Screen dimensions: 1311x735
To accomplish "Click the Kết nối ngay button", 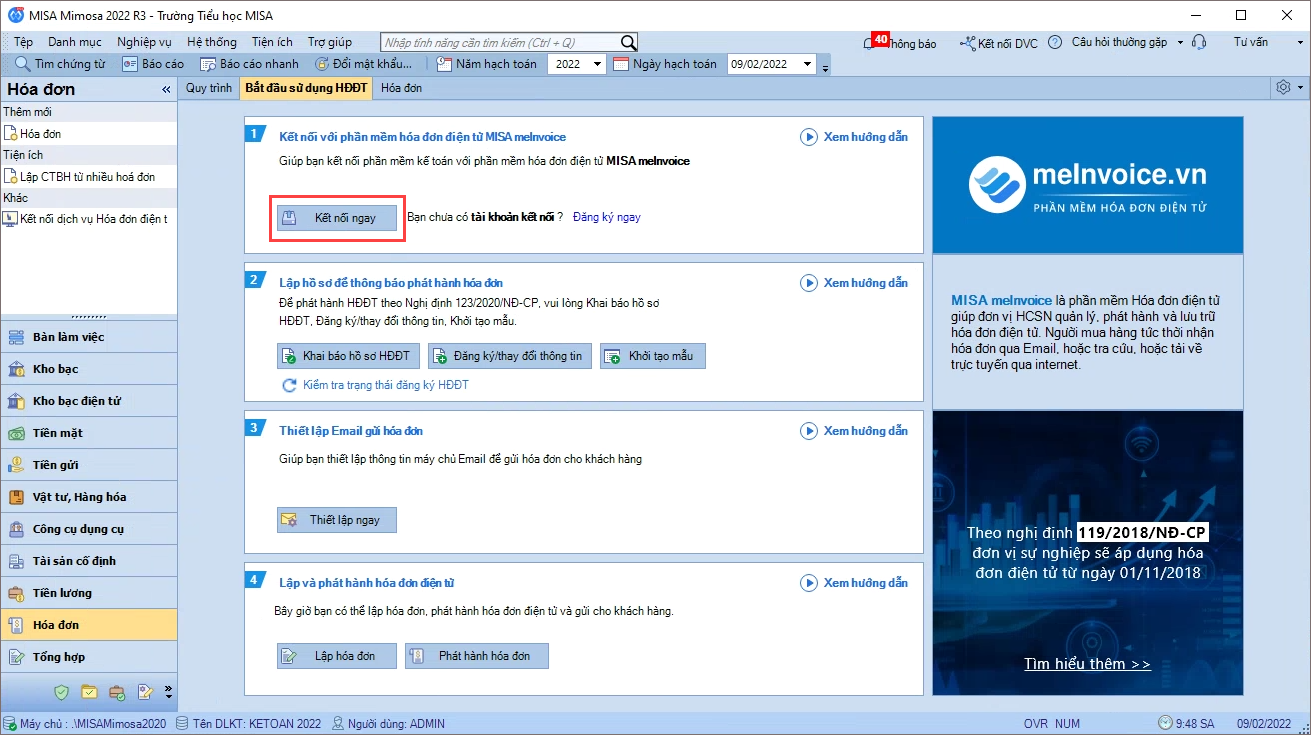I will tap(337, 218).
